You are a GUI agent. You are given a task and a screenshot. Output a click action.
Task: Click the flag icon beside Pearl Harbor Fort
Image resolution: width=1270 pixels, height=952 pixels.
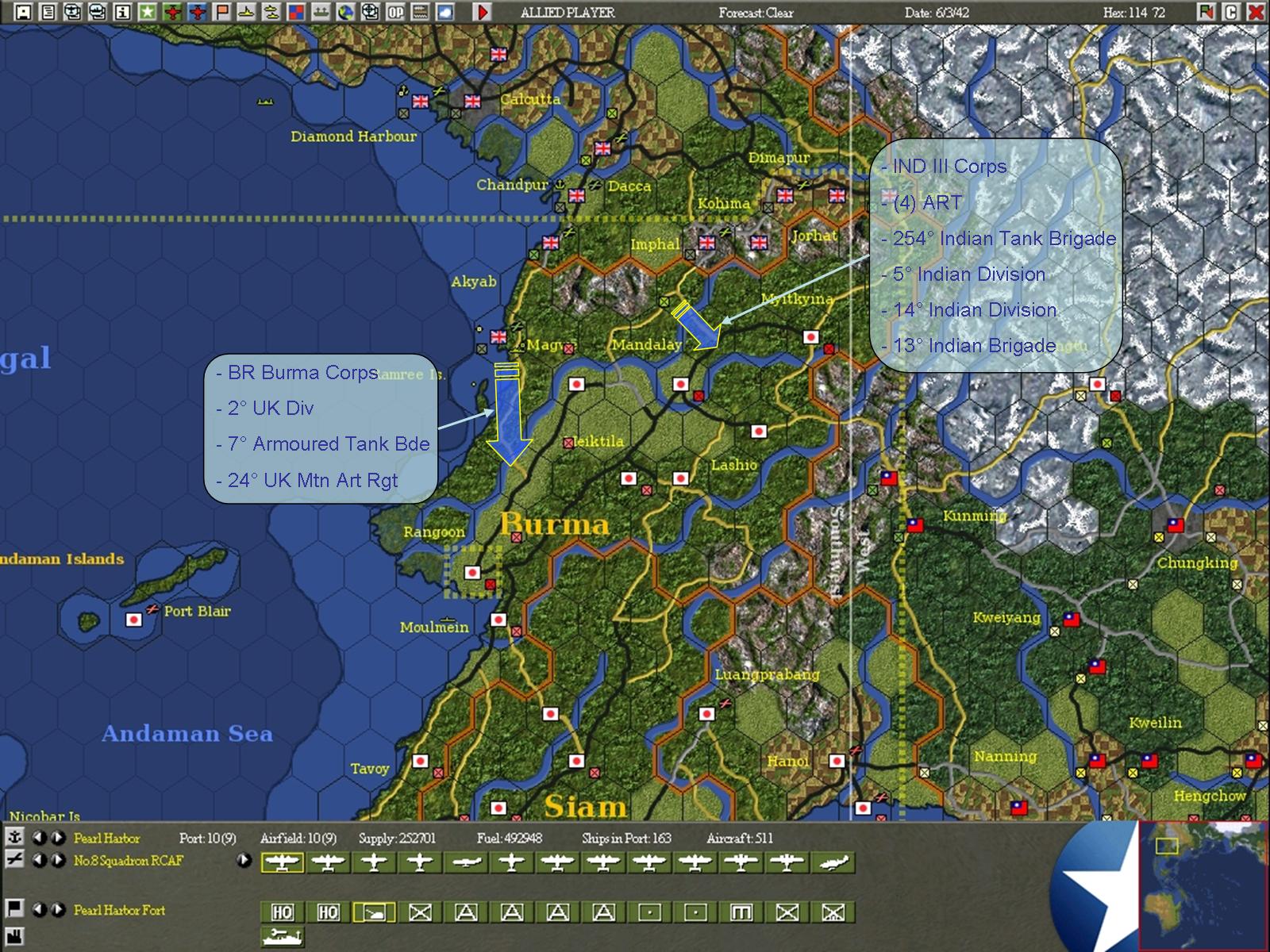point(13,908)
